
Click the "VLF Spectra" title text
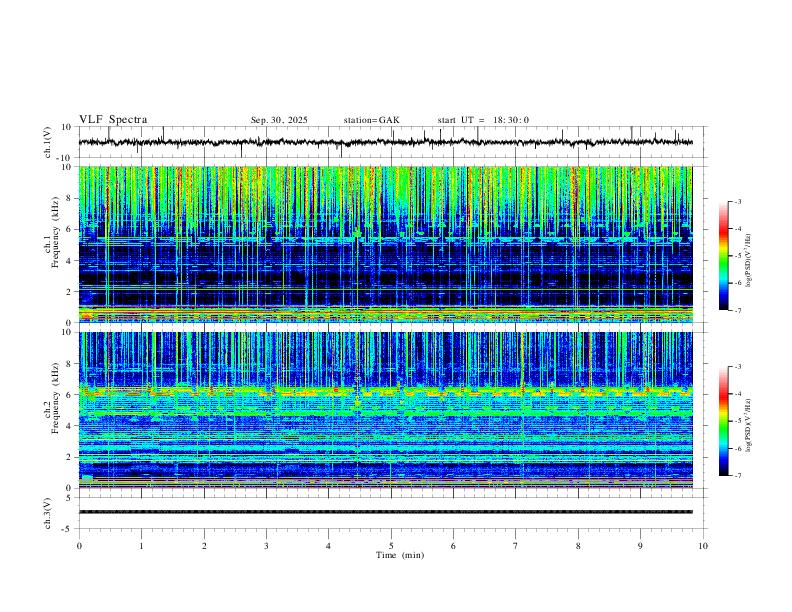coord(113,120)
